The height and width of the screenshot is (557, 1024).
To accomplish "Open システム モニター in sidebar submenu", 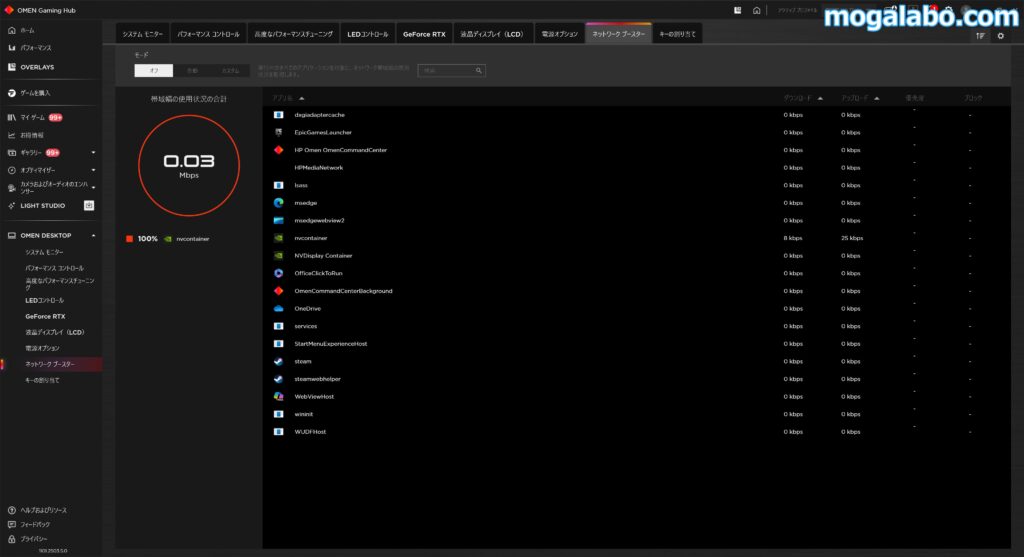I will [44, 252].
